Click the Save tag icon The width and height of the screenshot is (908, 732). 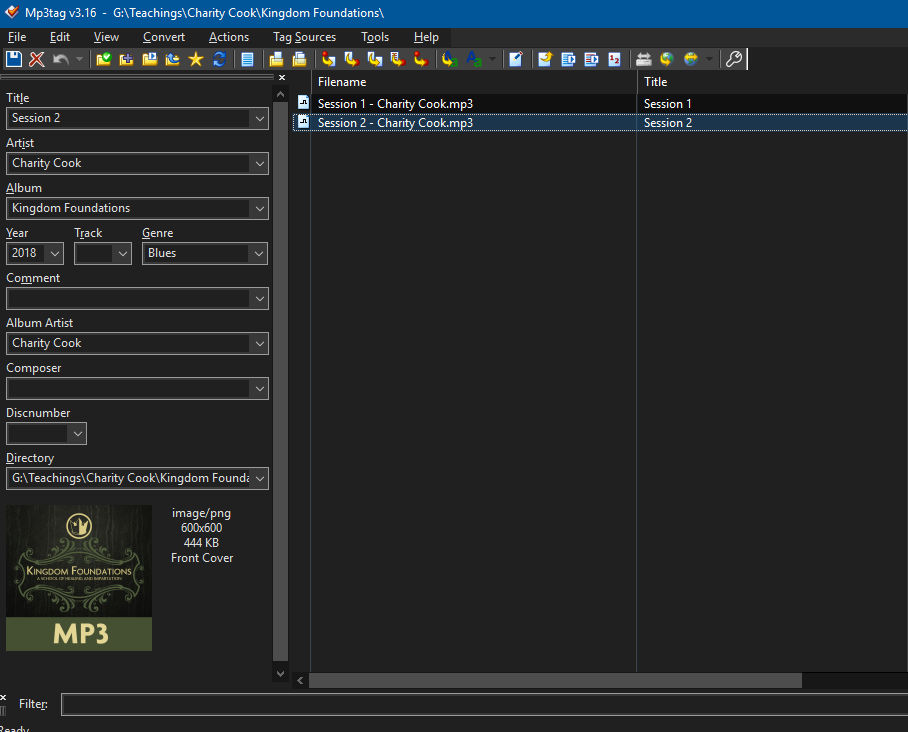(x=14, y=60)
